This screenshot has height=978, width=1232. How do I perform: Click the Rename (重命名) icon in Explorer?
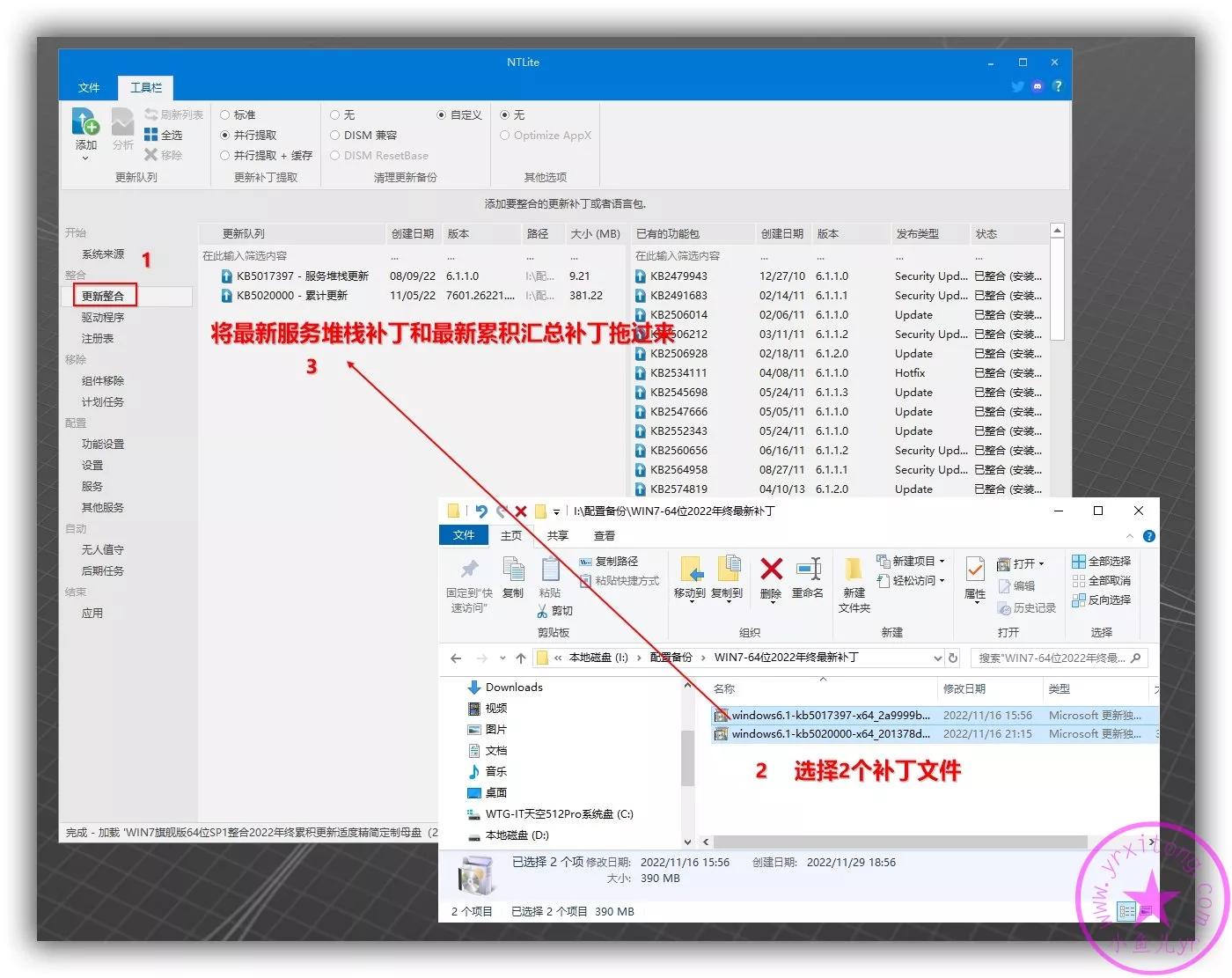(809, 569)
